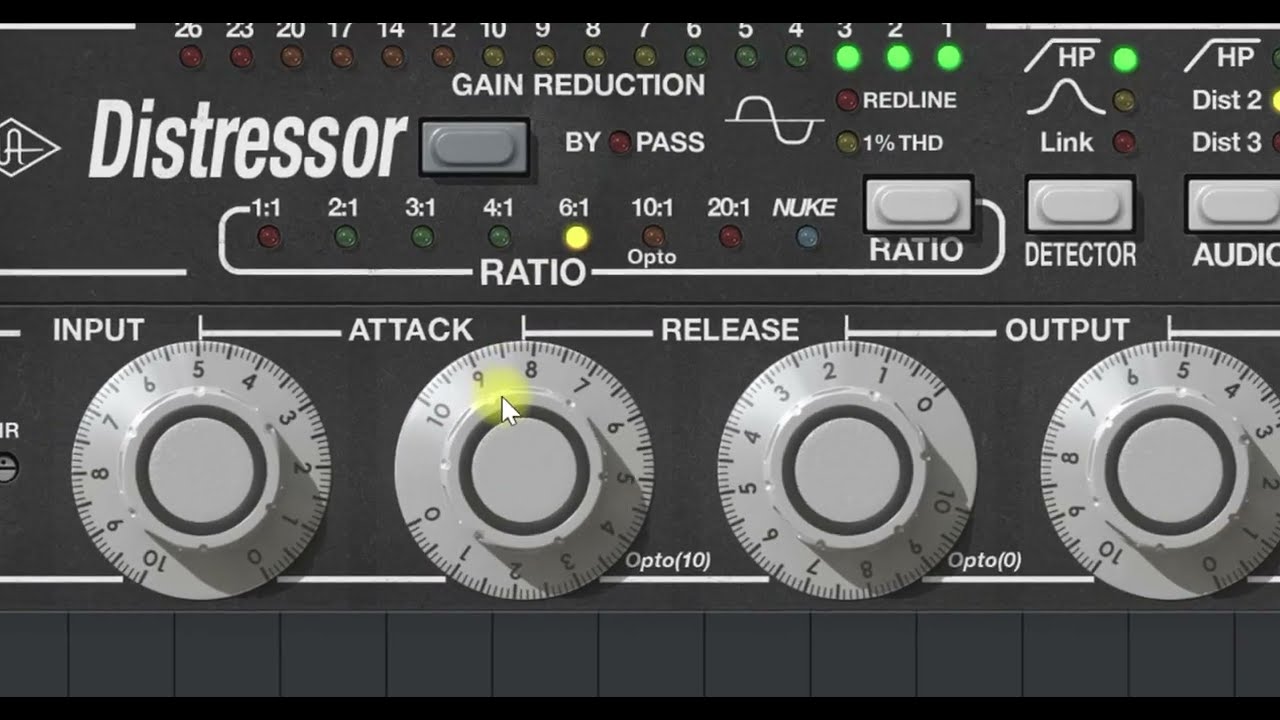This screenshot has width=1280, height=720.
Task: Click the Opto(0) label near Release knob
Action: (x=984, y=561)
